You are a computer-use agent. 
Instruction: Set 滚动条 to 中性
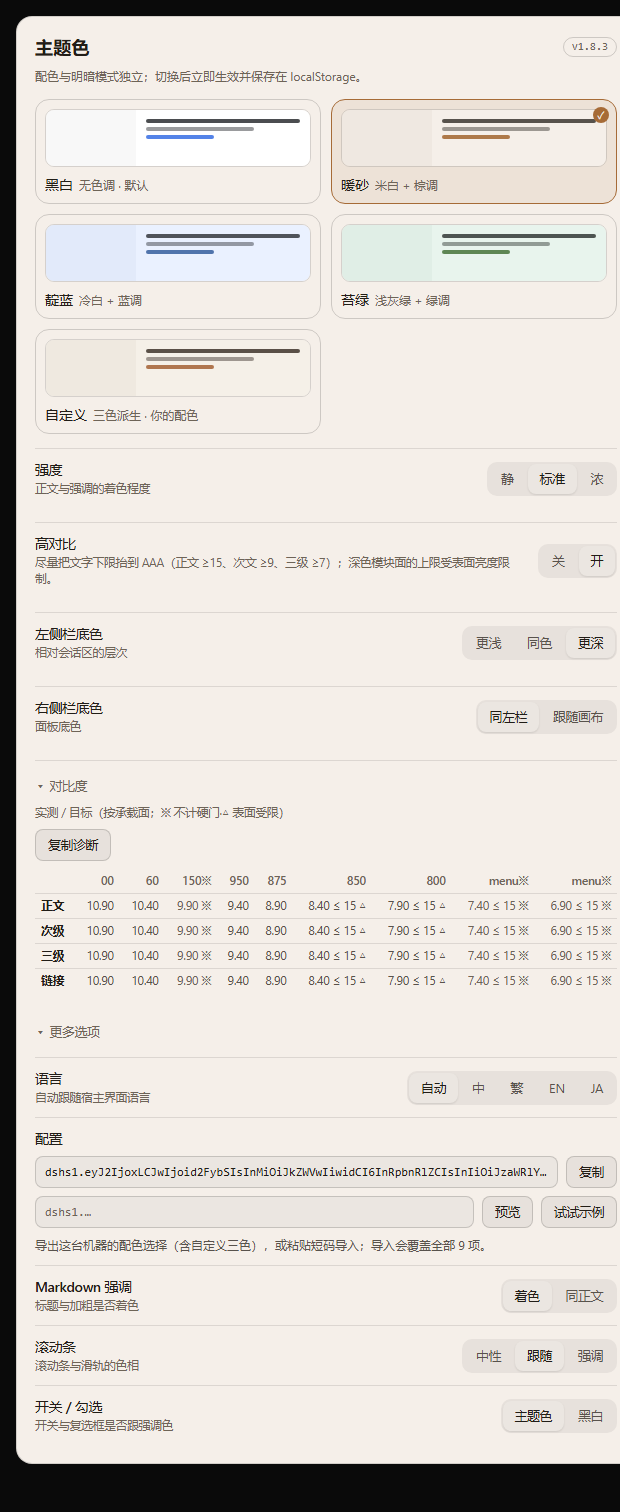coord(489,1356)
